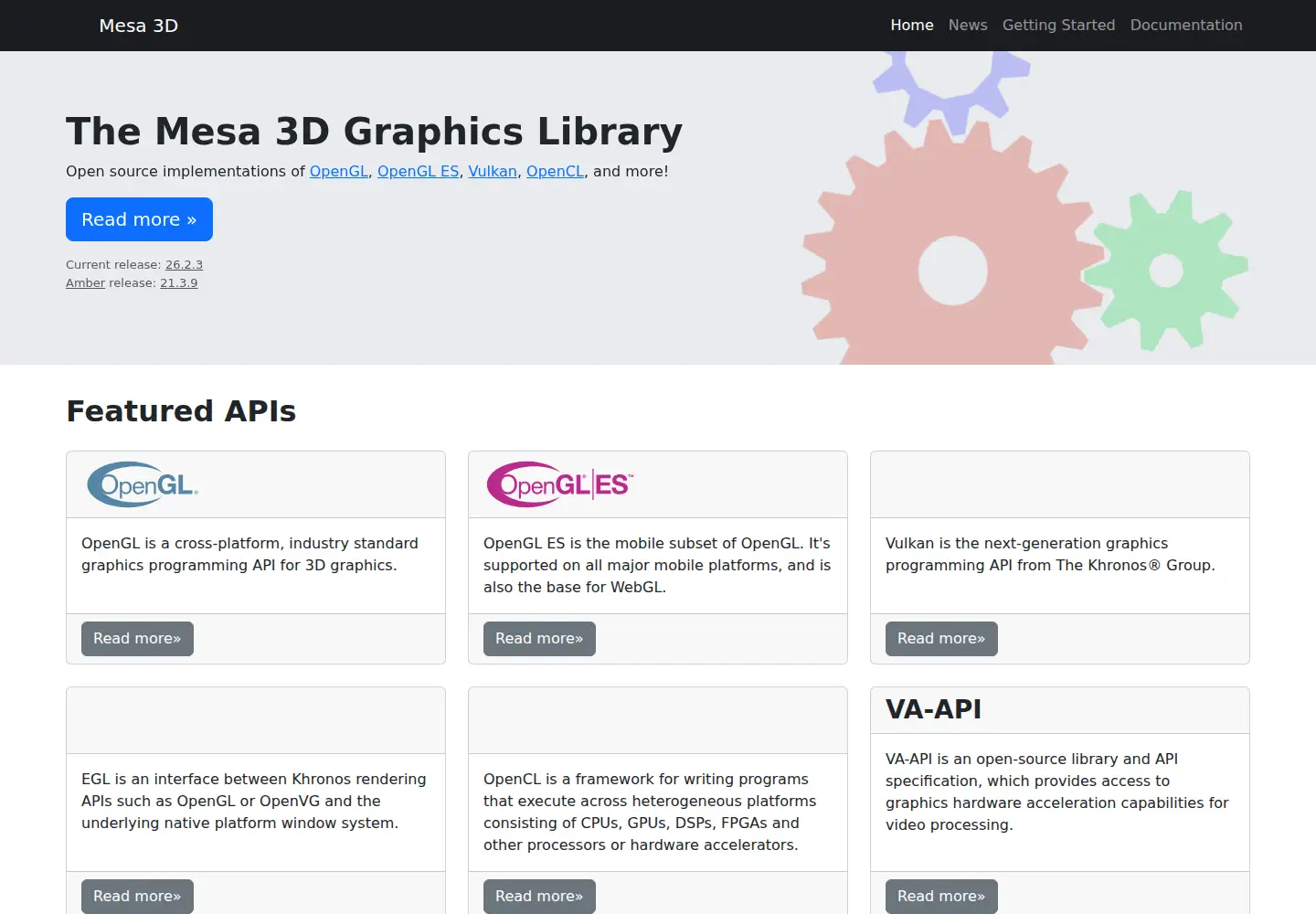The height and width of the screenshot is (914, 1316).
Task: Click the OpenGL ES card description text
Action: click(x=657, y=566)
